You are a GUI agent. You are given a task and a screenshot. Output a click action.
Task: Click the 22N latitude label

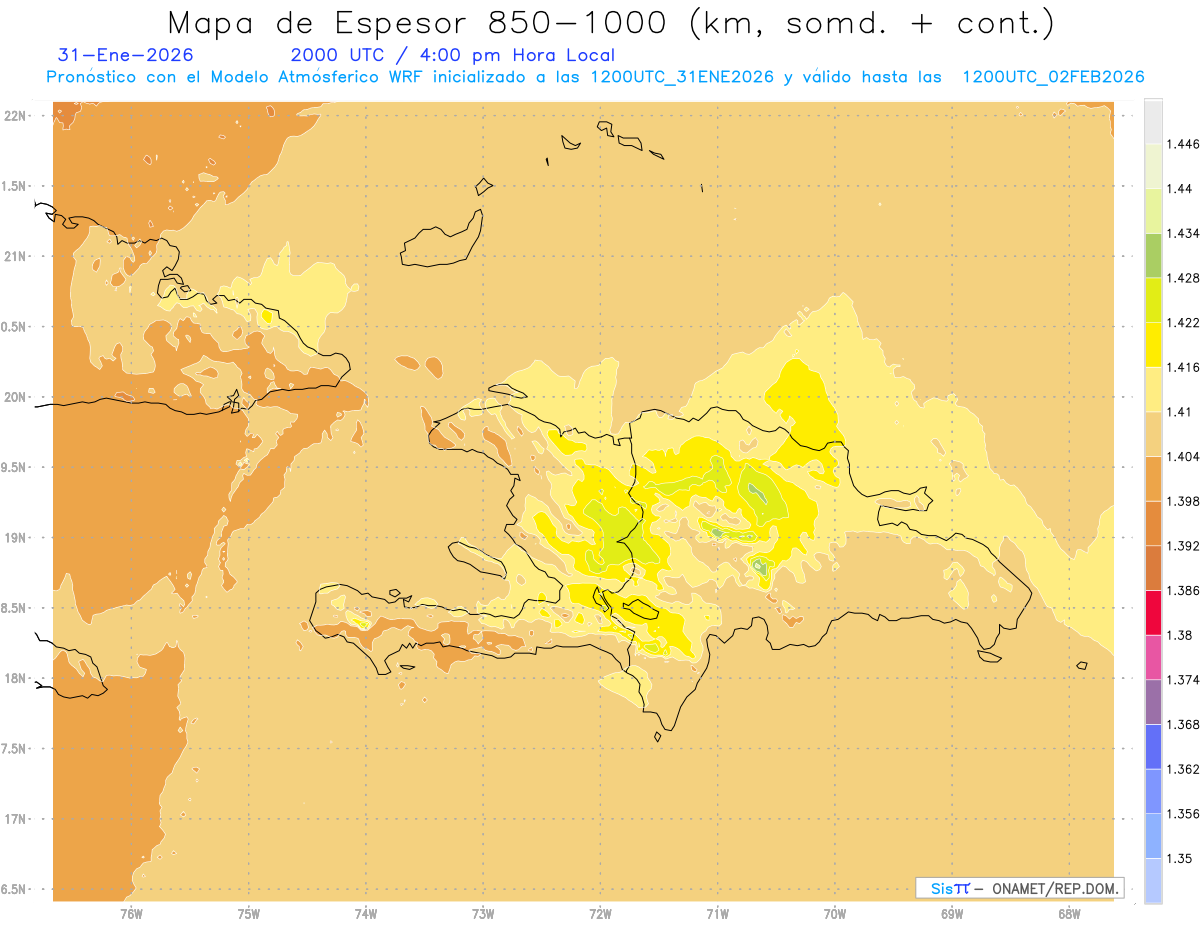tap(15, 116)
